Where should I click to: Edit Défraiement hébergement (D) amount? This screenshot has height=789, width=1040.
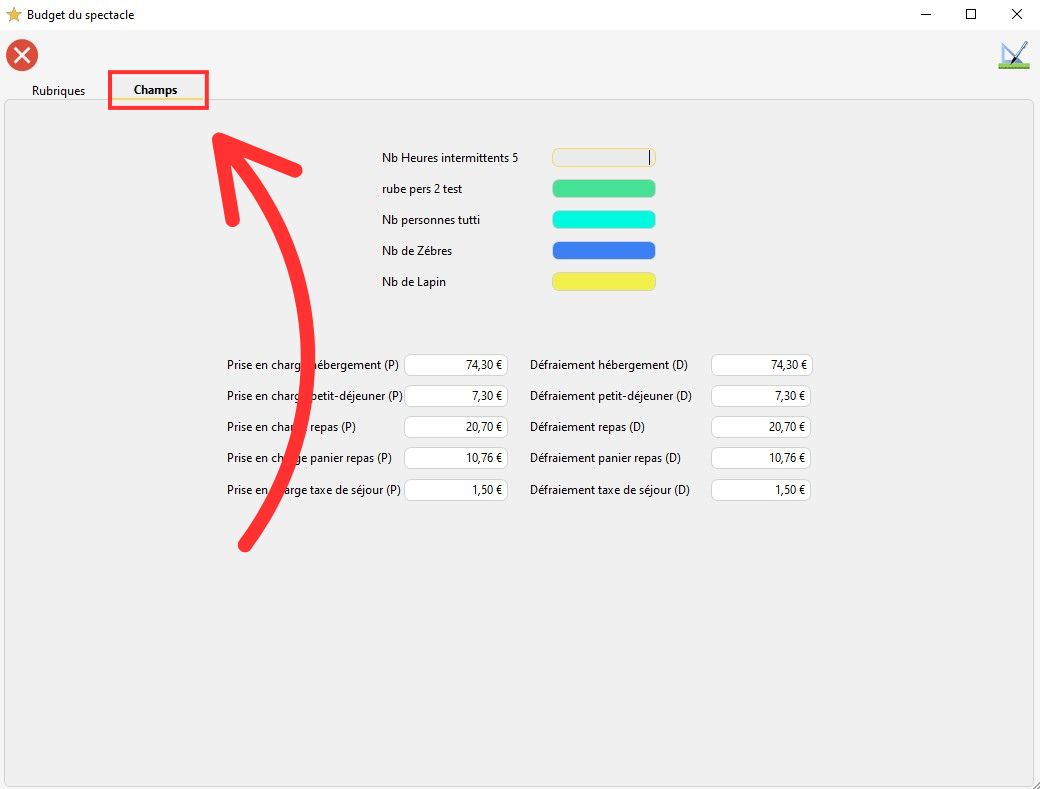(x=761, y=365)
